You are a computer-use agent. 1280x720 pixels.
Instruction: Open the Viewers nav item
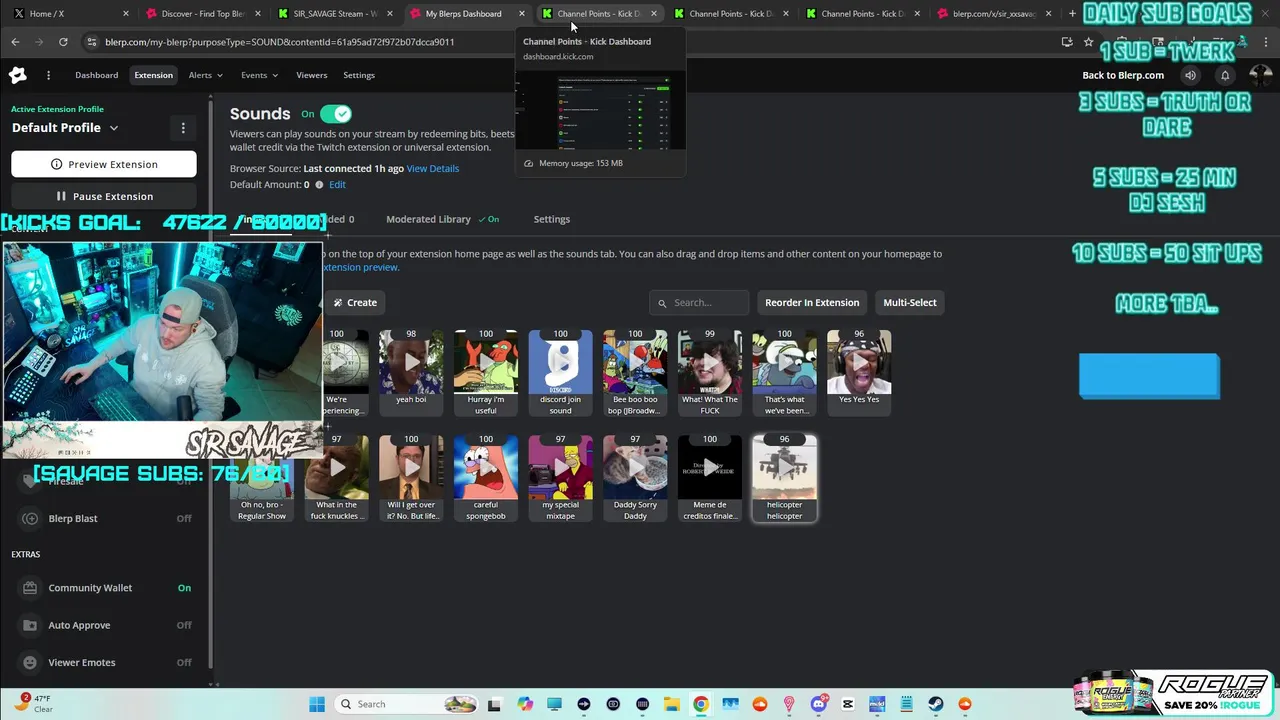pos(311,75)
